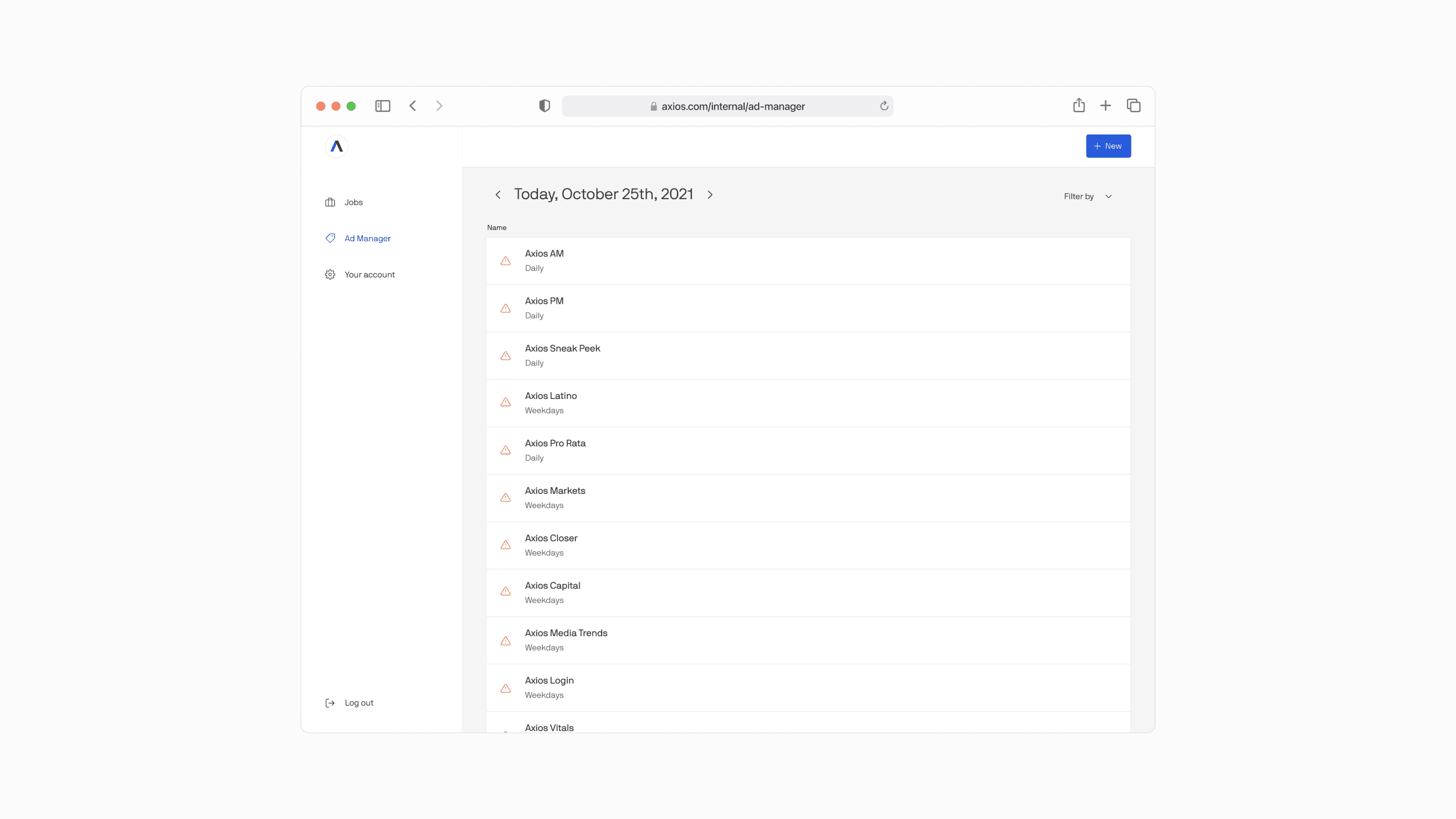The width and height of the screenshot is (1456, 819).
Task: Click the privacy shield icon in toolbar
Action: coord(544,106)
